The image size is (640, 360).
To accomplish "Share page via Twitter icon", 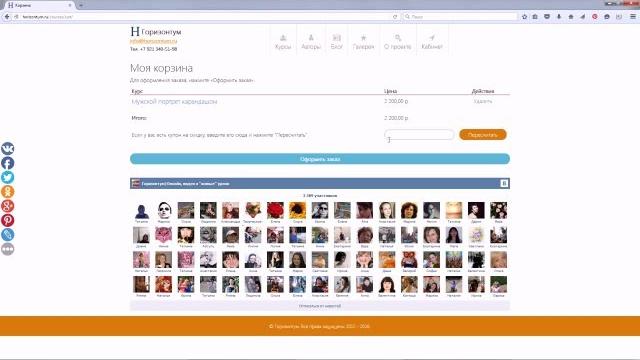I will coord(7,177).
